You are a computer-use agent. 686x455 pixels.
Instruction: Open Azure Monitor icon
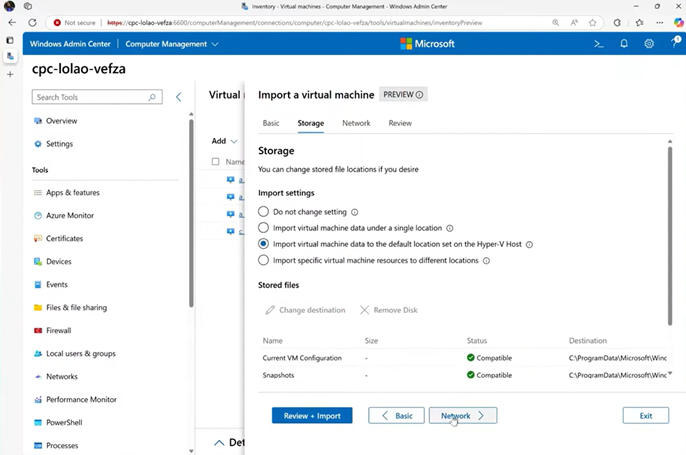pyautogui.click(x=38, y=215)
